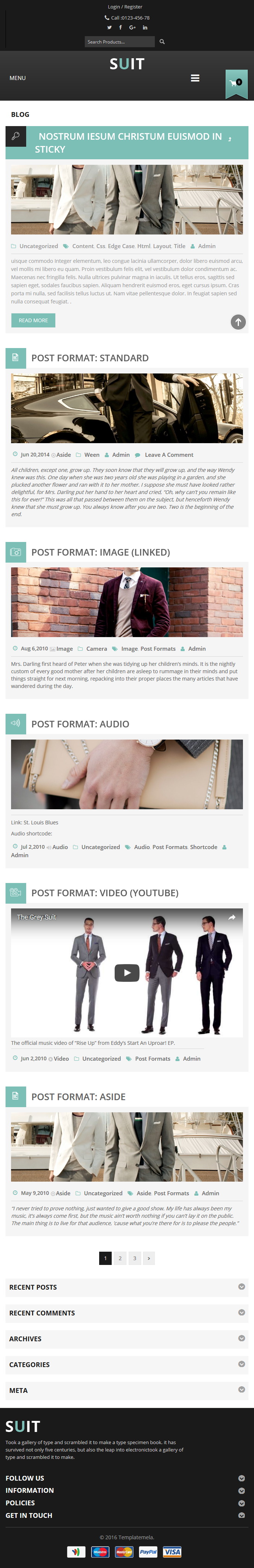Click the Search Products input field
Viewport: 254px width, 1568px height.
click(119, 42)
